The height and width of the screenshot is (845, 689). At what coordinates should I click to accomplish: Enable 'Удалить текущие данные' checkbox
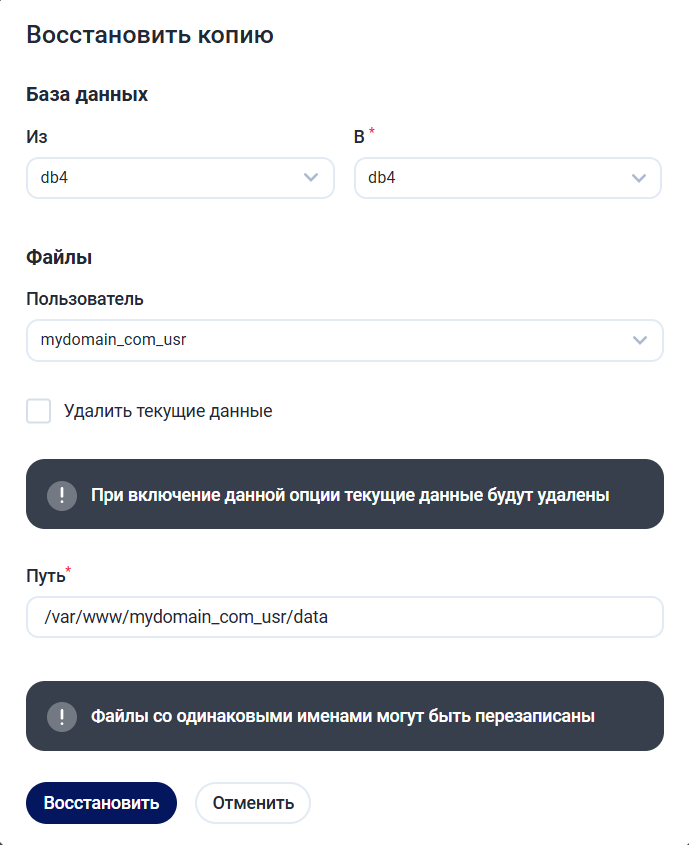click(x=39, y=411)
